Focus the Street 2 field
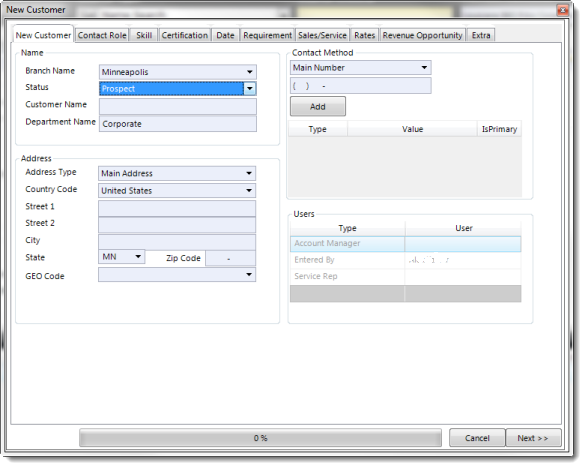The height and width of the screenshot is (468, 585). (177, 225)
